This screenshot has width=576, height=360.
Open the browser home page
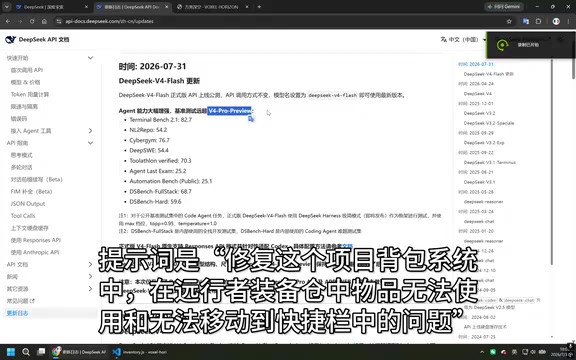point(44,21)
